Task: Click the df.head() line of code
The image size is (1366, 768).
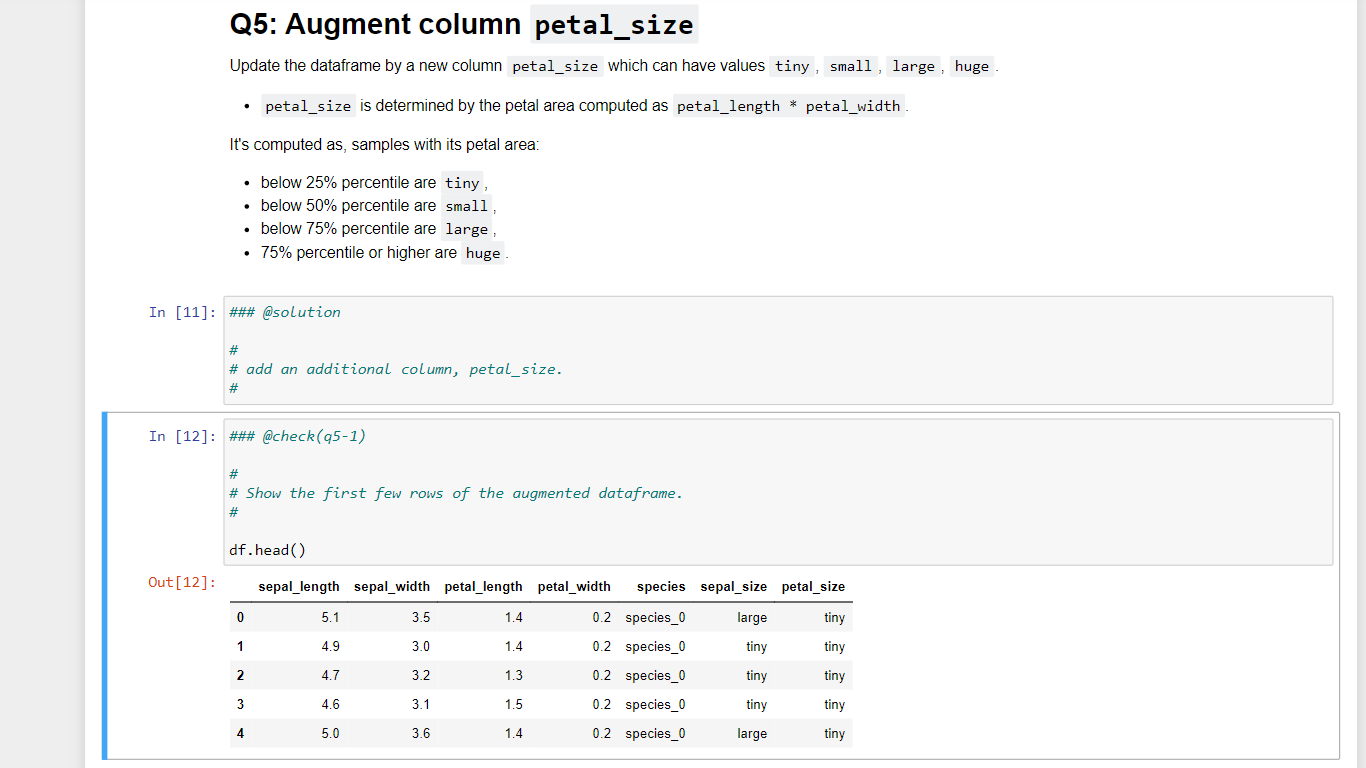Action: pos(264,549)
